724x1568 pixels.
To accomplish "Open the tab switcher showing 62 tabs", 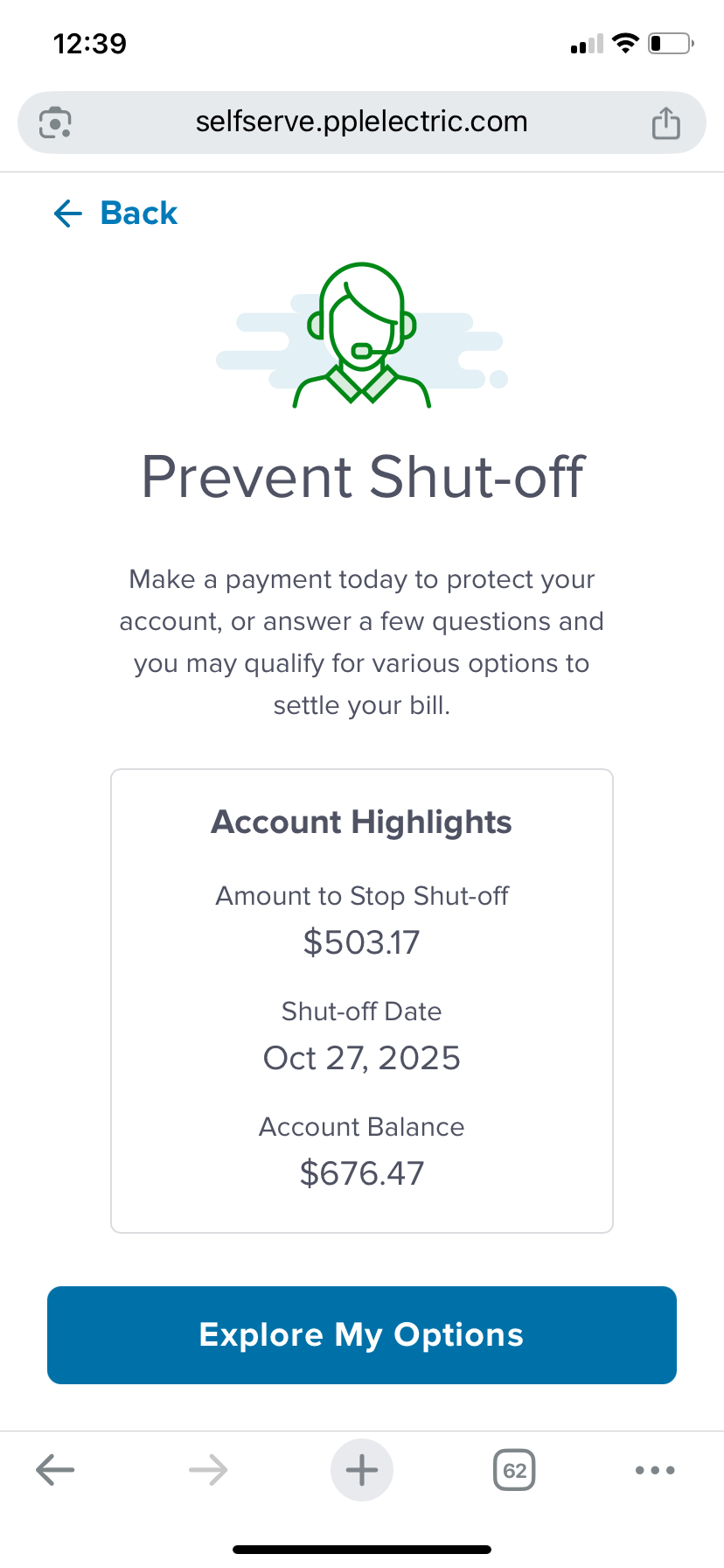I will (x=514, y=1470).
